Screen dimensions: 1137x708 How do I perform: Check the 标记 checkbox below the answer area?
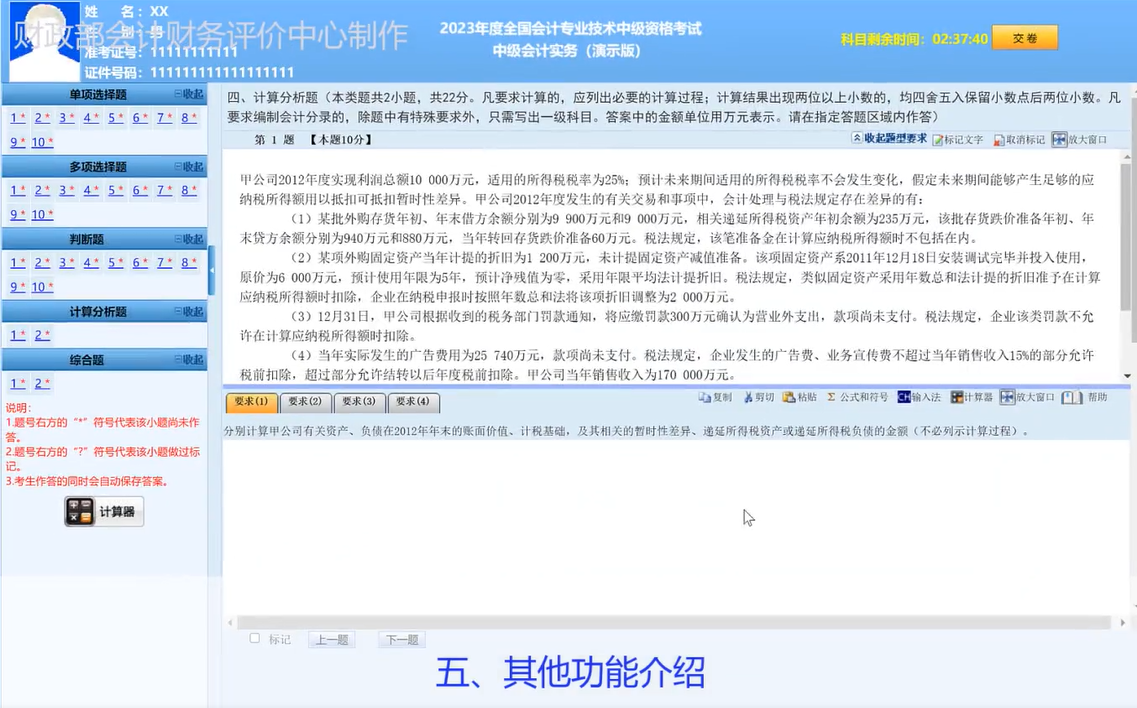click(254, 638)
